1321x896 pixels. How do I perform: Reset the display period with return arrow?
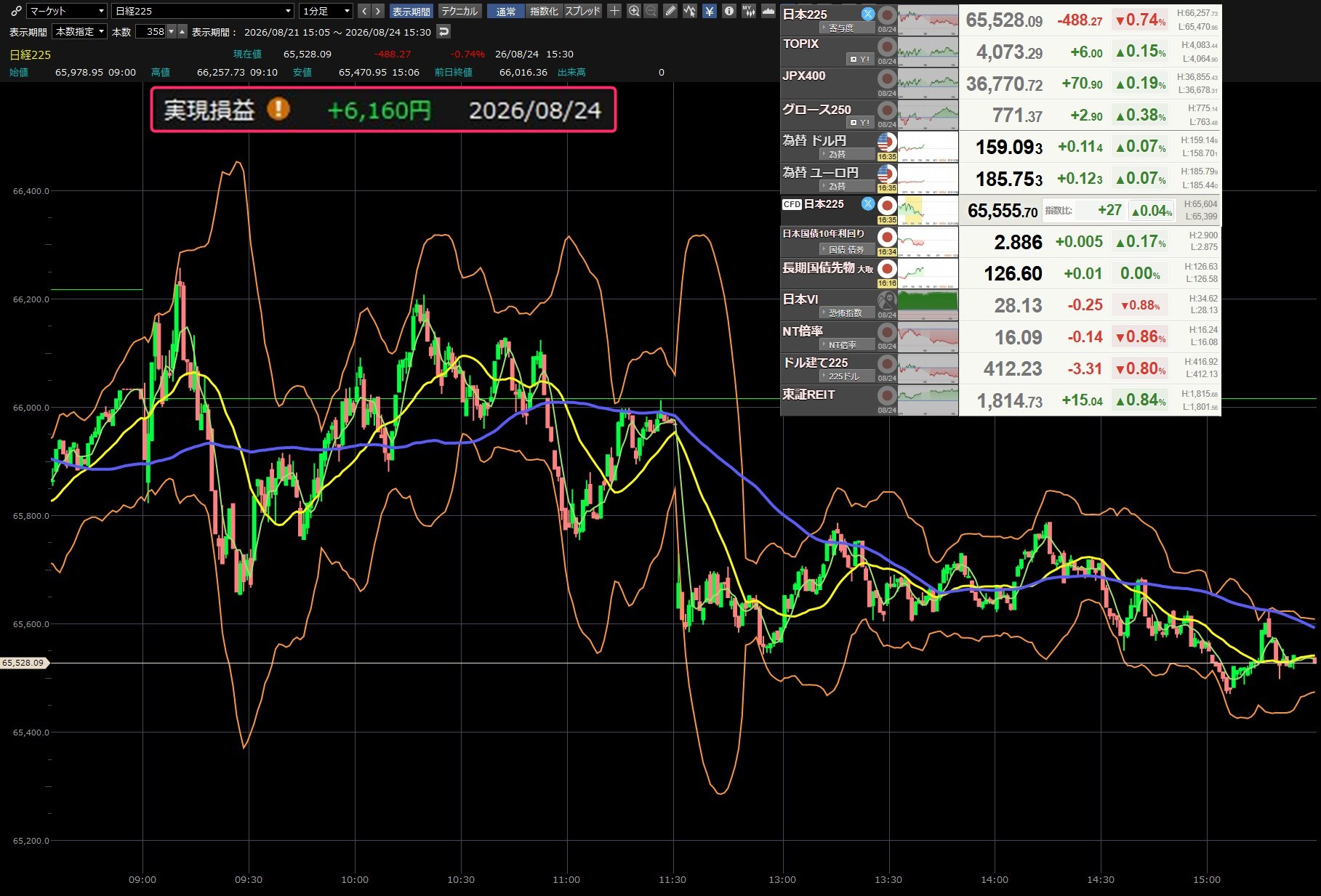443,31
